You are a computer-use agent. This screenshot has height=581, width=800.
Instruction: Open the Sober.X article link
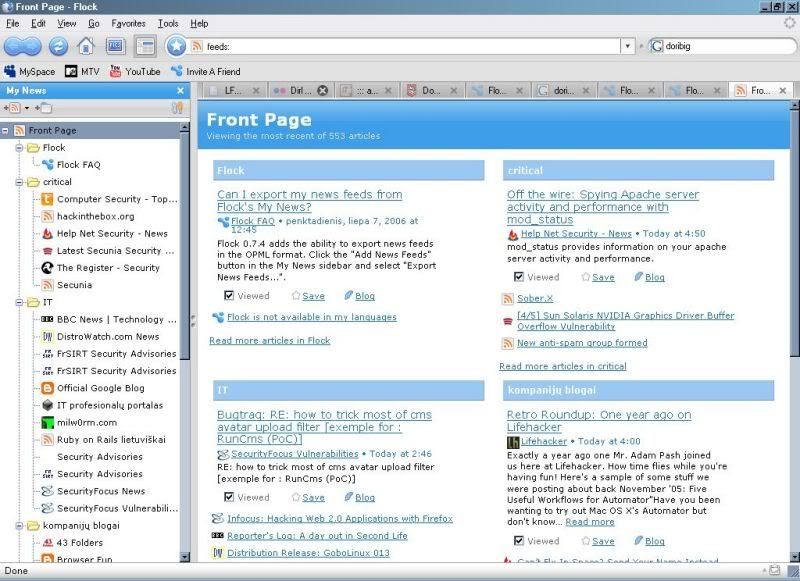pyautogui.click(x=535, y=298)
